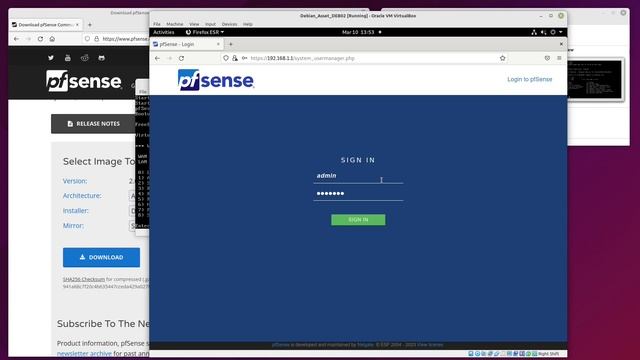Click the blue DOWNLOAD button
Image resolution: width=640 pixels, height=360 pixels.
[101, 258]
